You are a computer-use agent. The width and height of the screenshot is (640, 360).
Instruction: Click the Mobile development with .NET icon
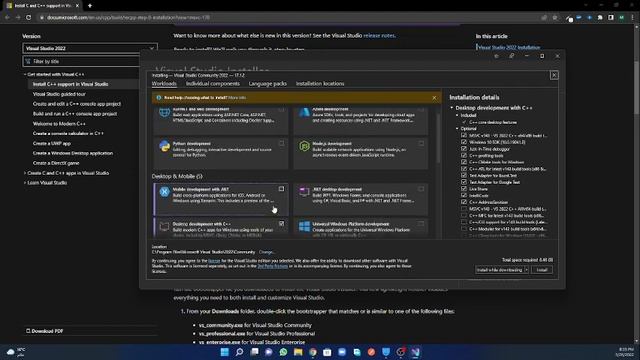pos(164,192)
